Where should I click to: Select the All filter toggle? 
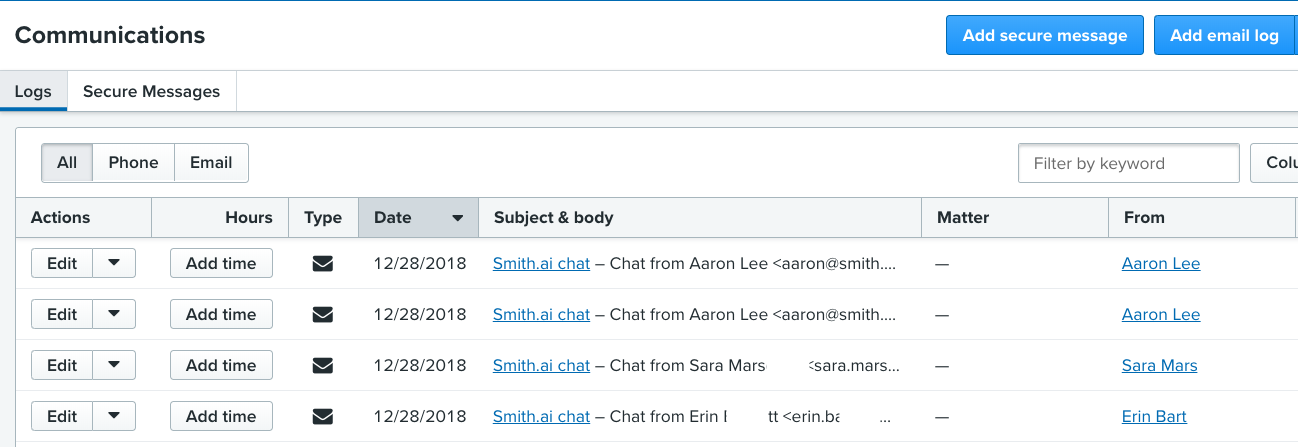pyautogui.click(x=67, y=163)
